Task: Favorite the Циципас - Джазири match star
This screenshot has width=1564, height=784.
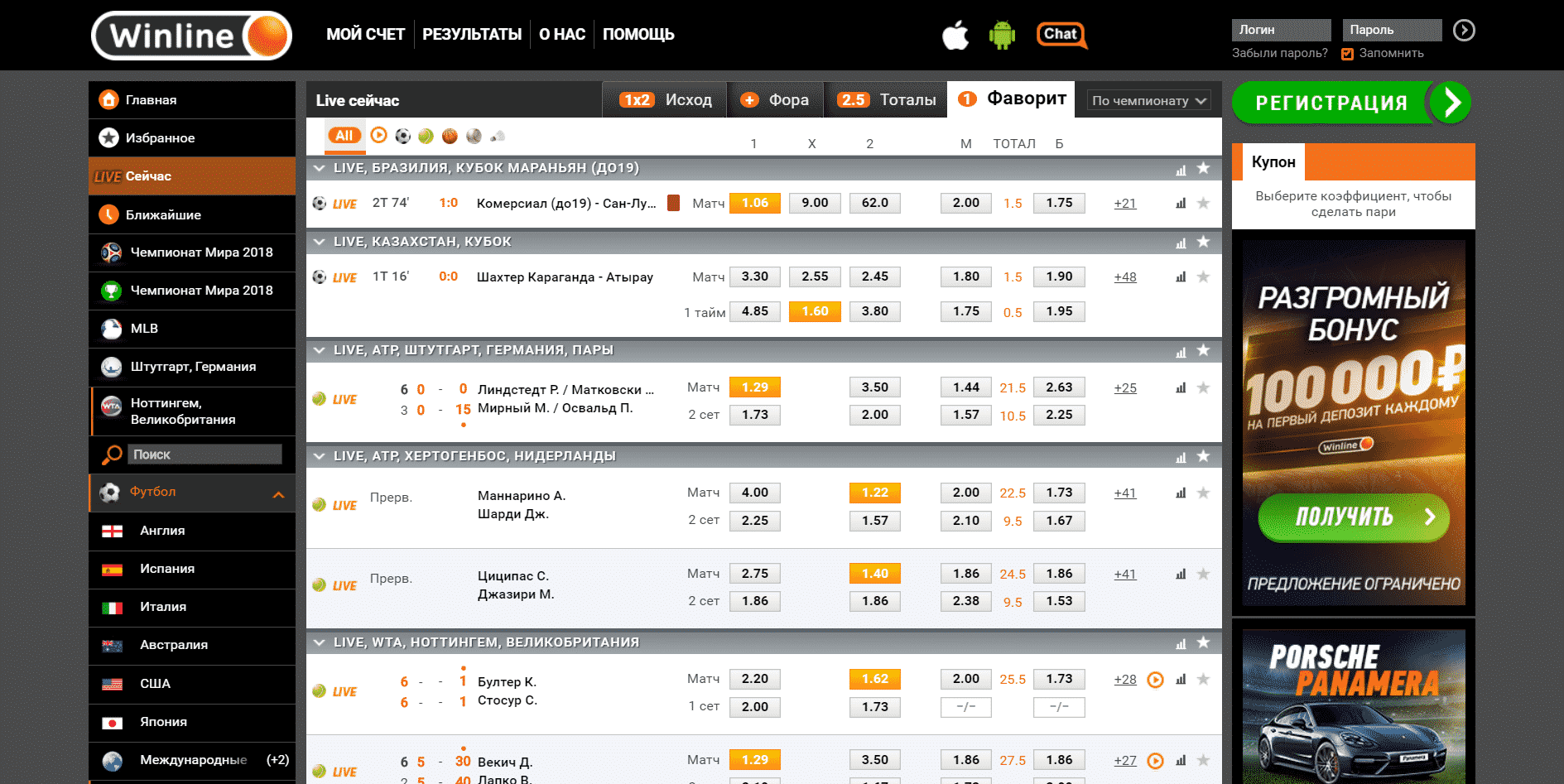Action: point(1203,574)
